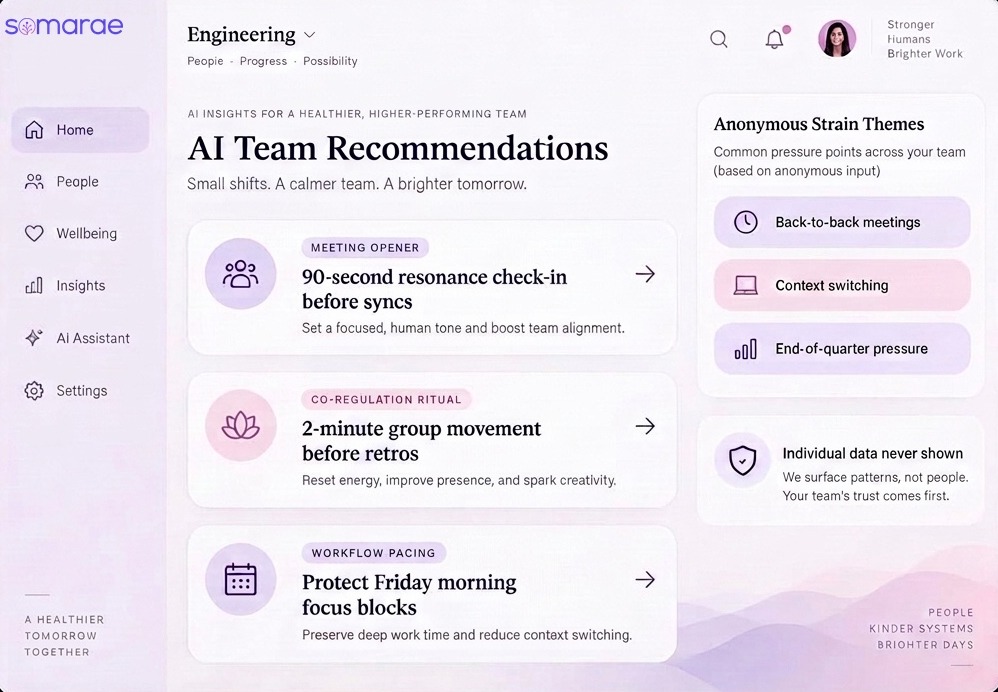The width and height of the screenshot is (998, 692).
Task: Open Settings in sidebar
Action: [80, 390]
